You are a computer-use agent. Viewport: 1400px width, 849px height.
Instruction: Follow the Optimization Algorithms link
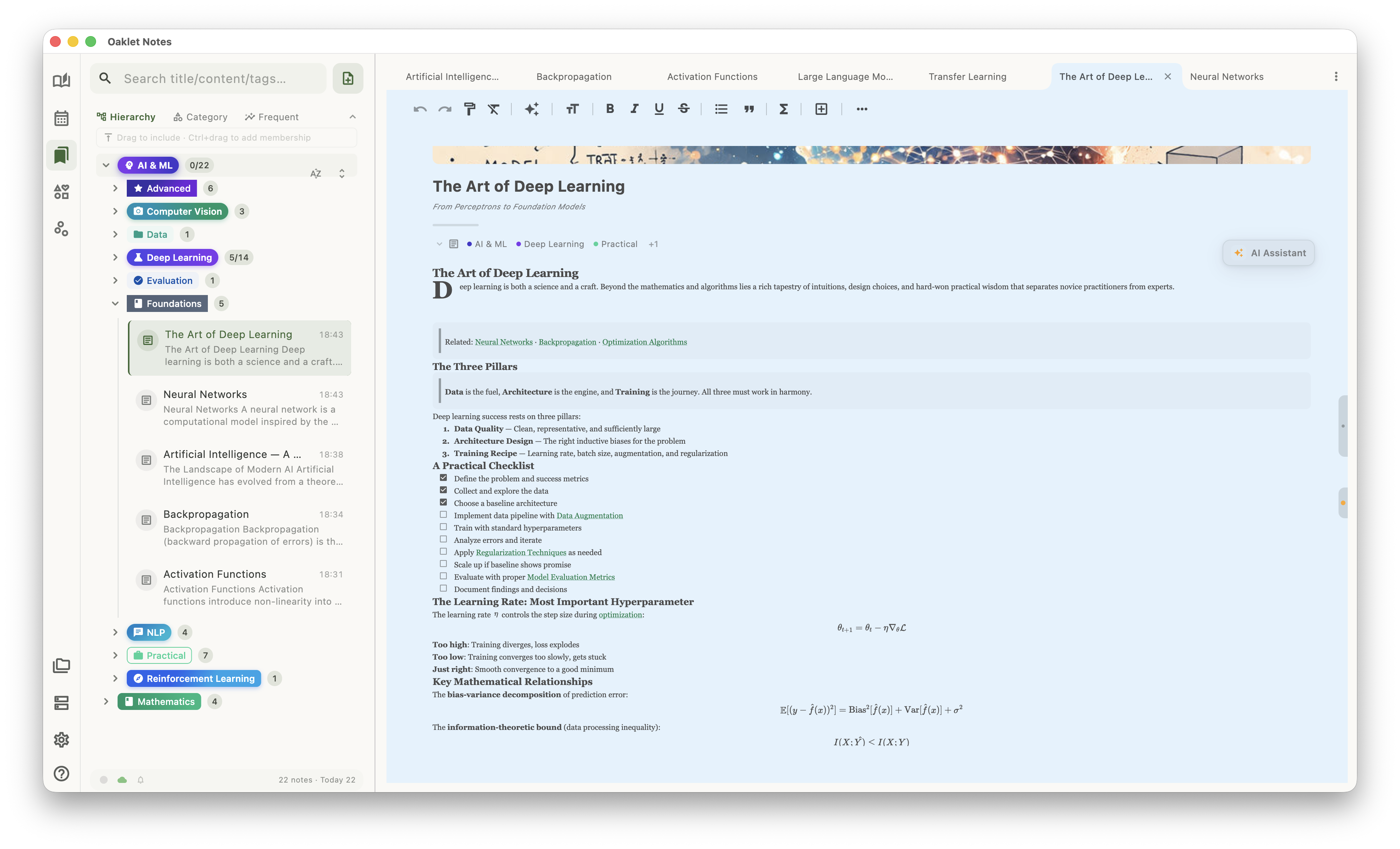point(644,342)
